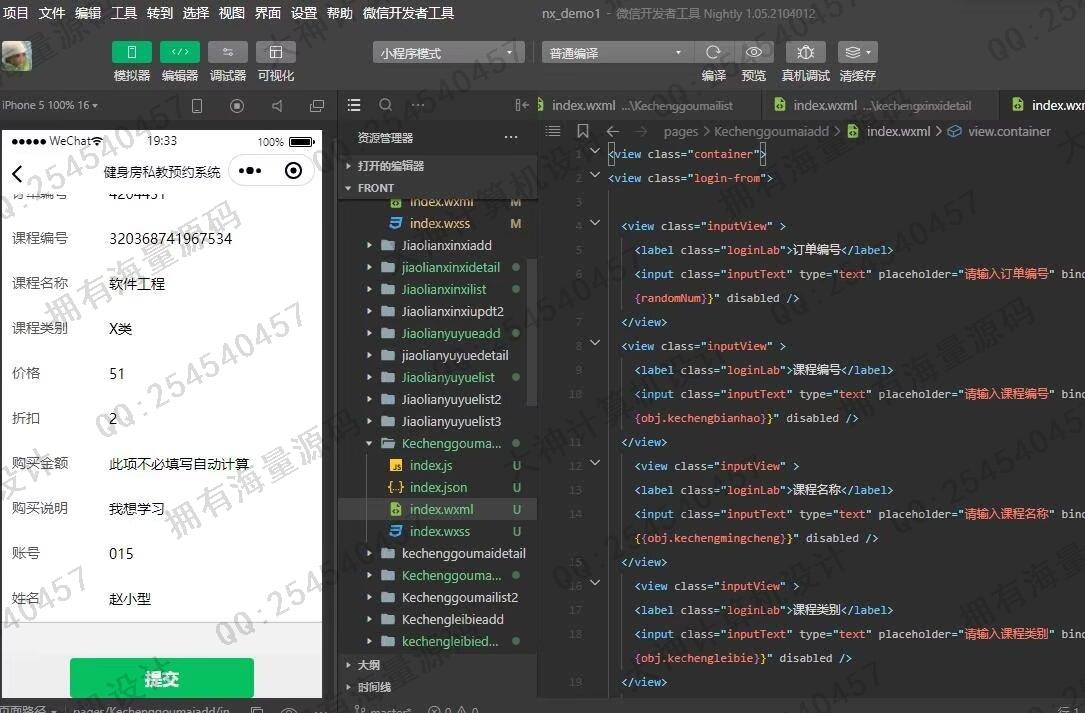Collapse the code fold on line 1
Viewport: 1085px width, 713px height.
coord(594,150)
